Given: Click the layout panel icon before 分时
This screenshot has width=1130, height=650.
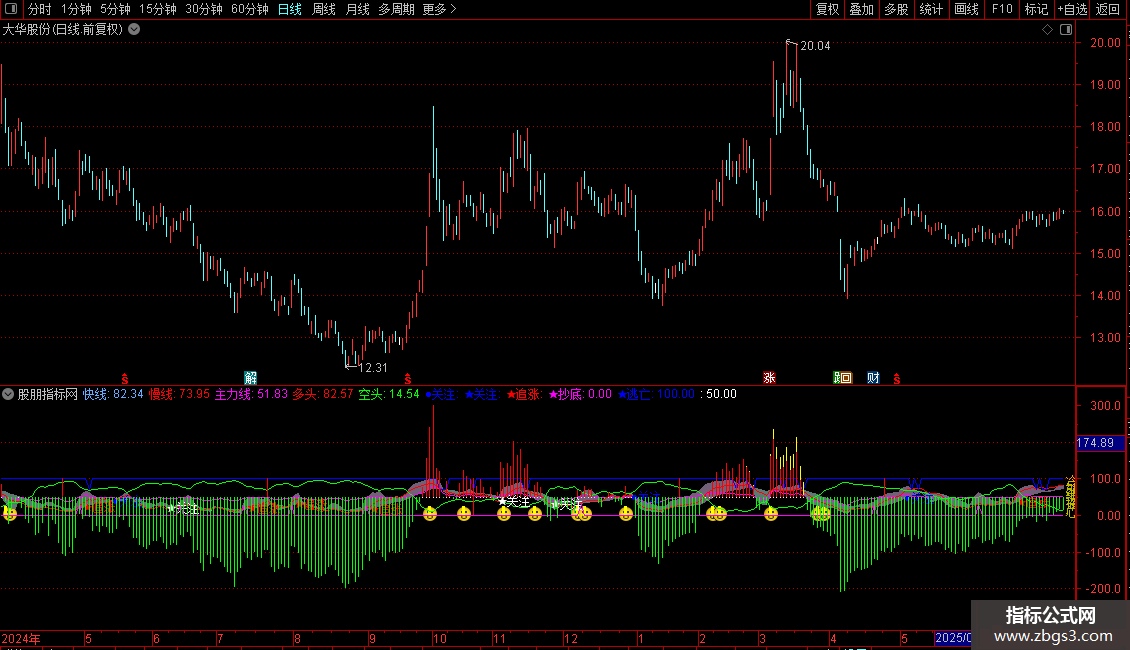Looking at the screenshot, I should (11, 9).
